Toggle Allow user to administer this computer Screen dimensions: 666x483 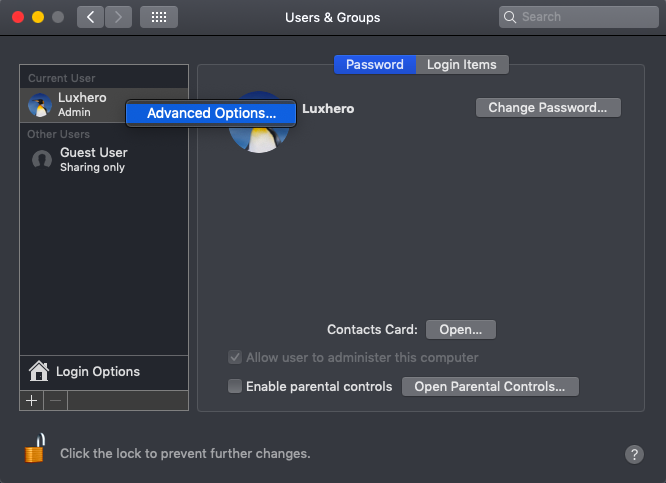pos(235,357)
